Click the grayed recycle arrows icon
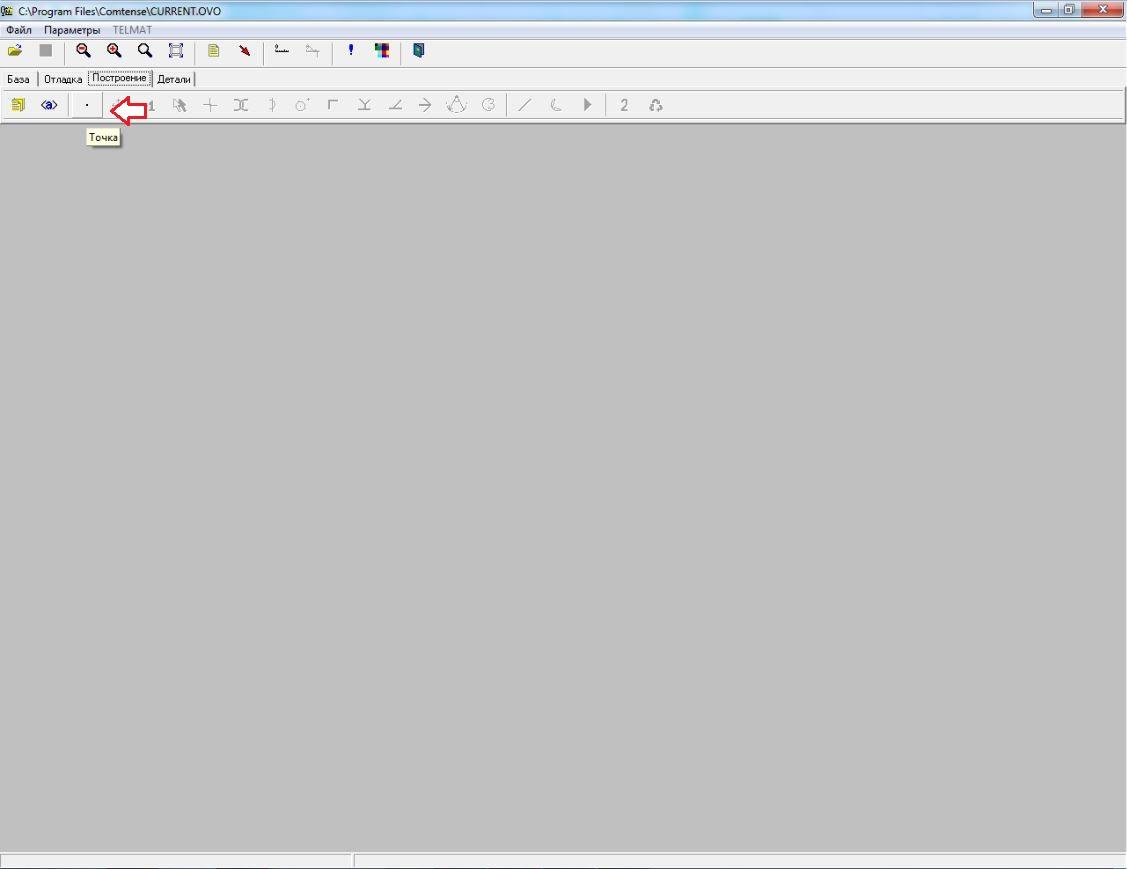This screenshot has height=869, width=1127. click(x=656, y=106)
